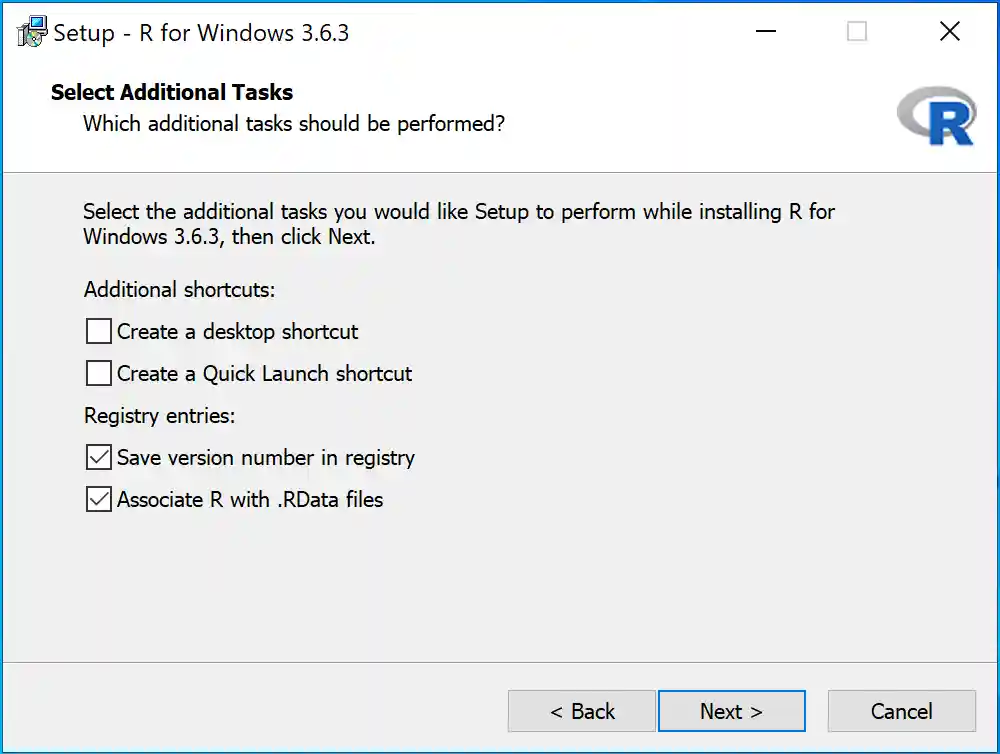Click the disabled maximize window button

pos(857,32)
